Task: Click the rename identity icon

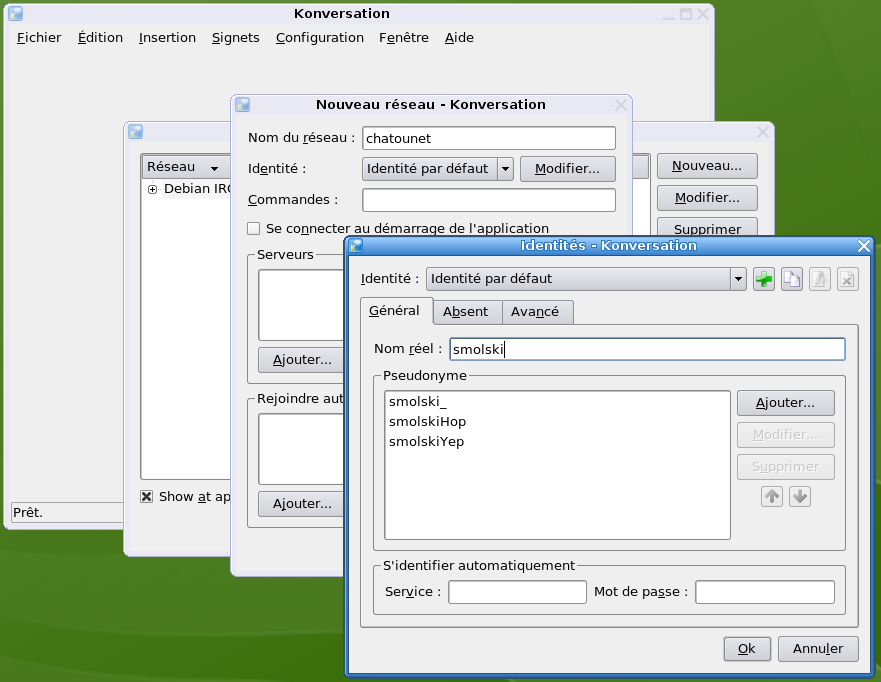Action: pos(820,280)
